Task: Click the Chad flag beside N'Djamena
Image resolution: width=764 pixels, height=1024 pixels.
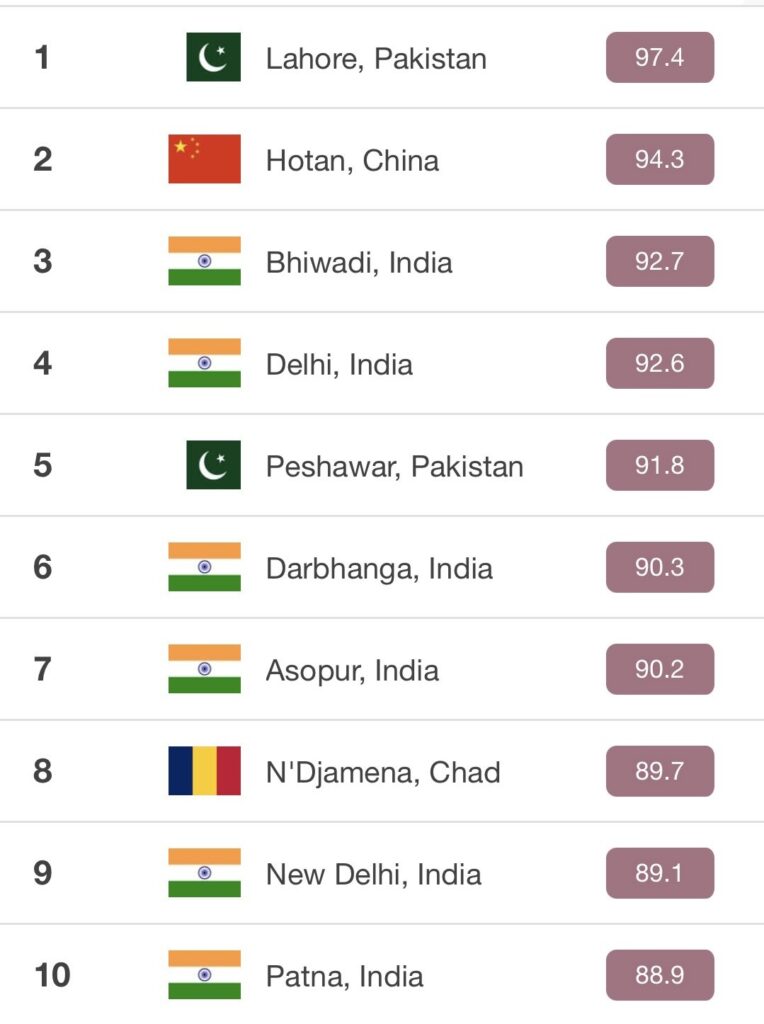Action: (x=204, y=771)
